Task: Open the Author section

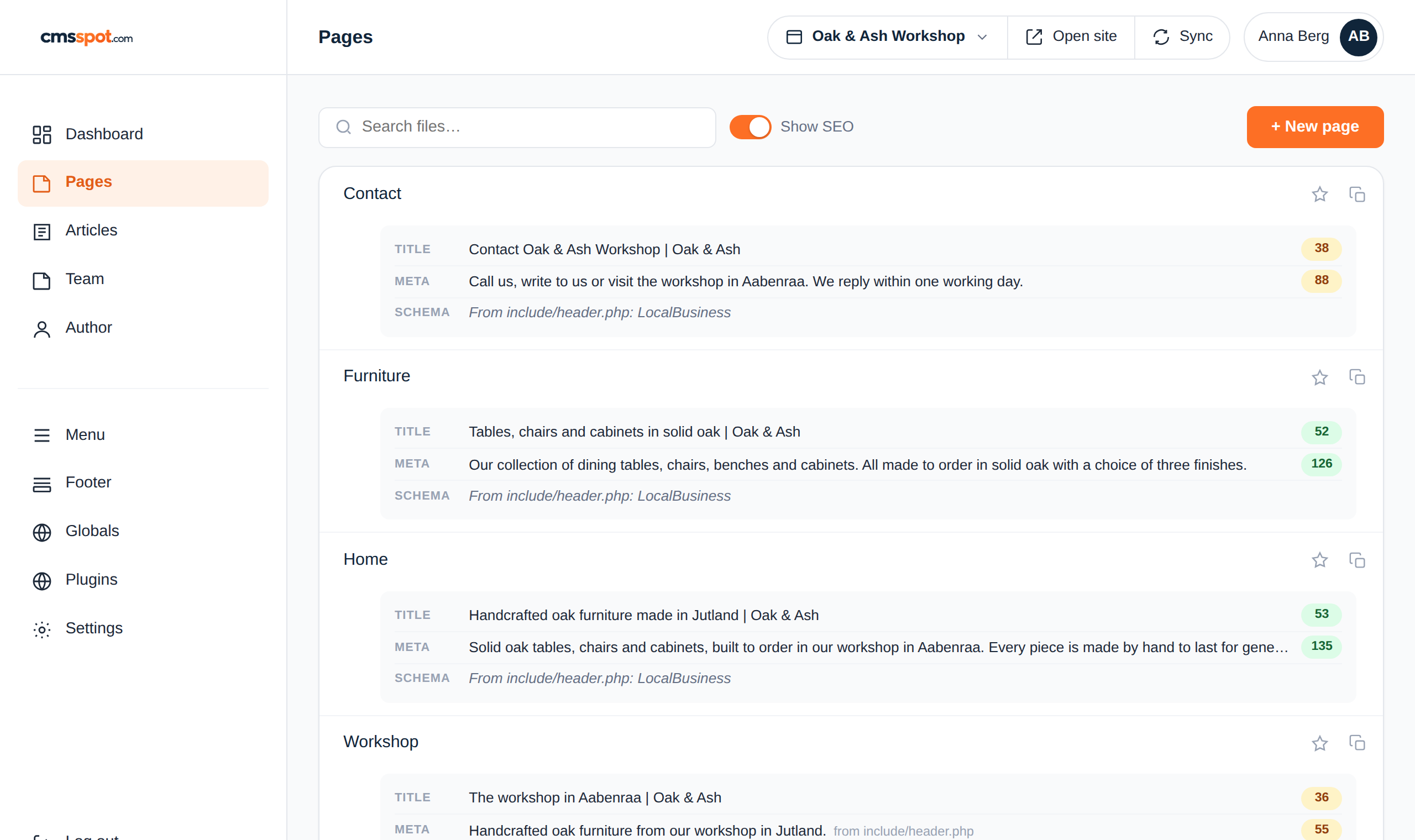Action: tap(143, 328)
